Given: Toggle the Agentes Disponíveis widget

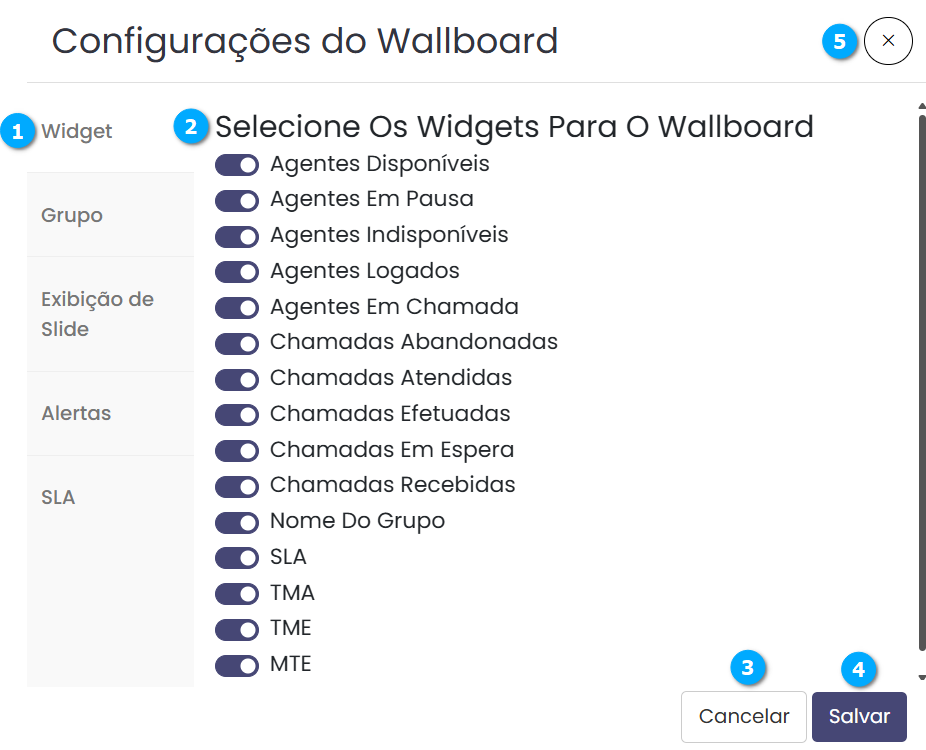Looking at the screenshot, I should point(237,164).
